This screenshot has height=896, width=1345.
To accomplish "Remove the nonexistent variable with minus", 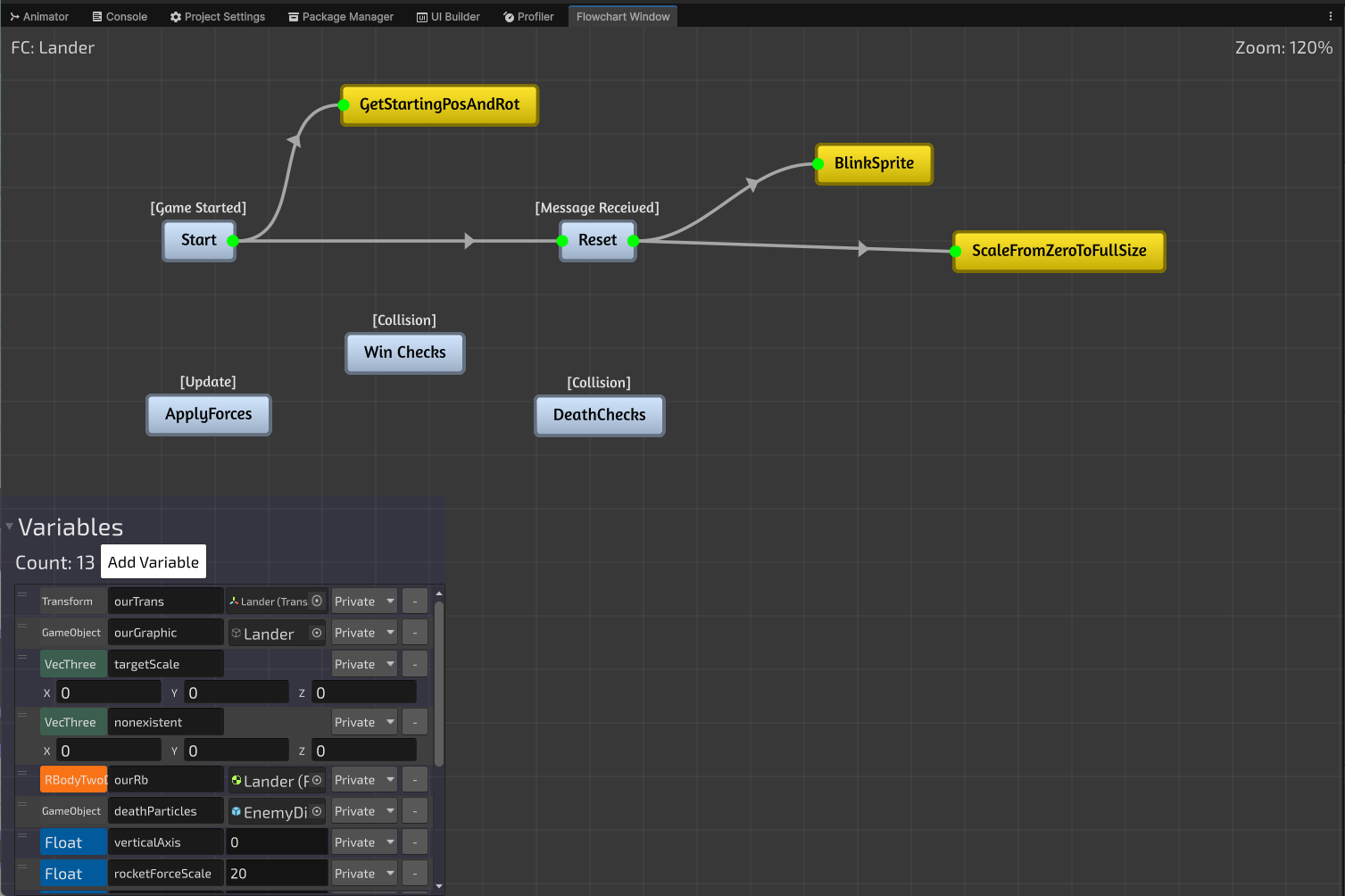I will 415,722.
